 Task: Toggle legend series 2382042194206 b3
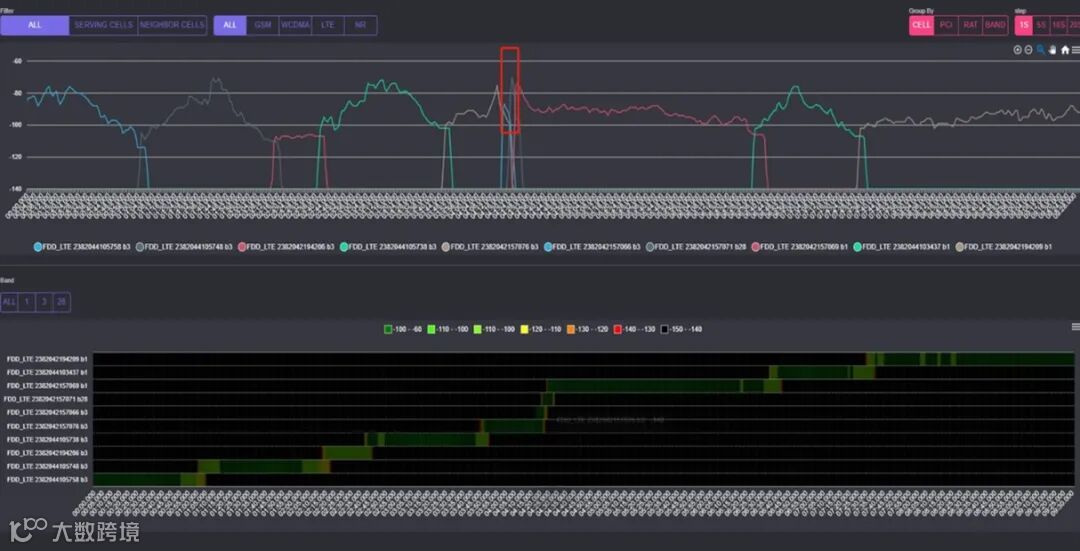(287, 247)
